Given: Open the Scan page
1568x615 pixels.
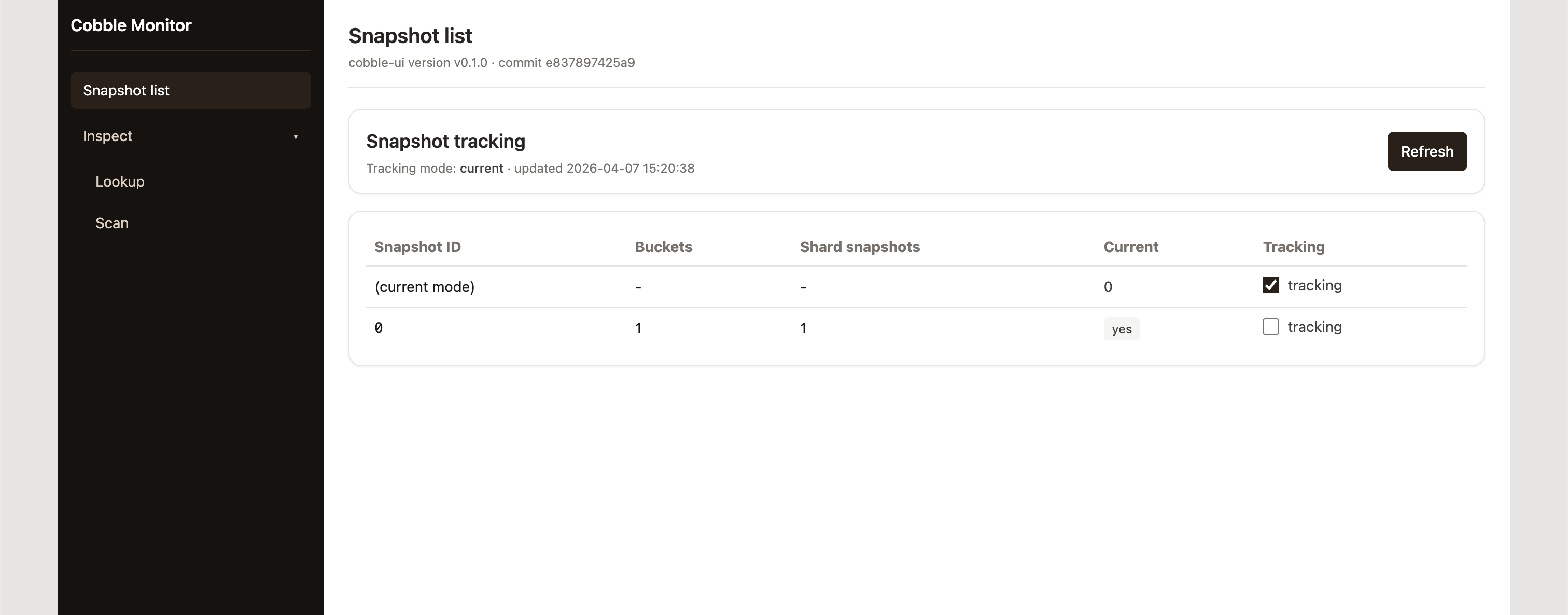Looking at the screenshot, I should (112, 223).
